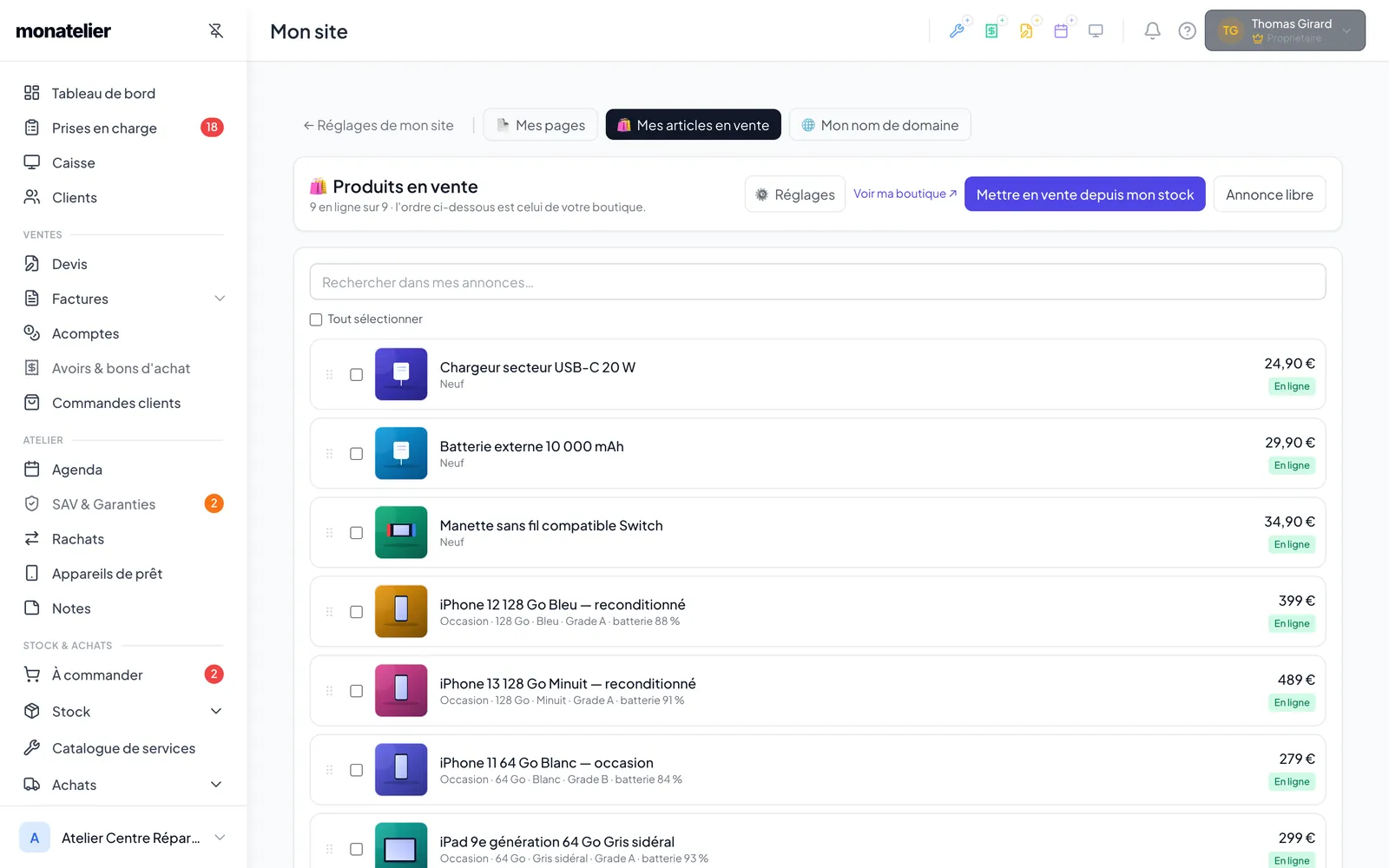The height and width of the screenshot is (868, 1389).
Task: Click the Catalogue de services wrench icon
Action: pos(32,747)
